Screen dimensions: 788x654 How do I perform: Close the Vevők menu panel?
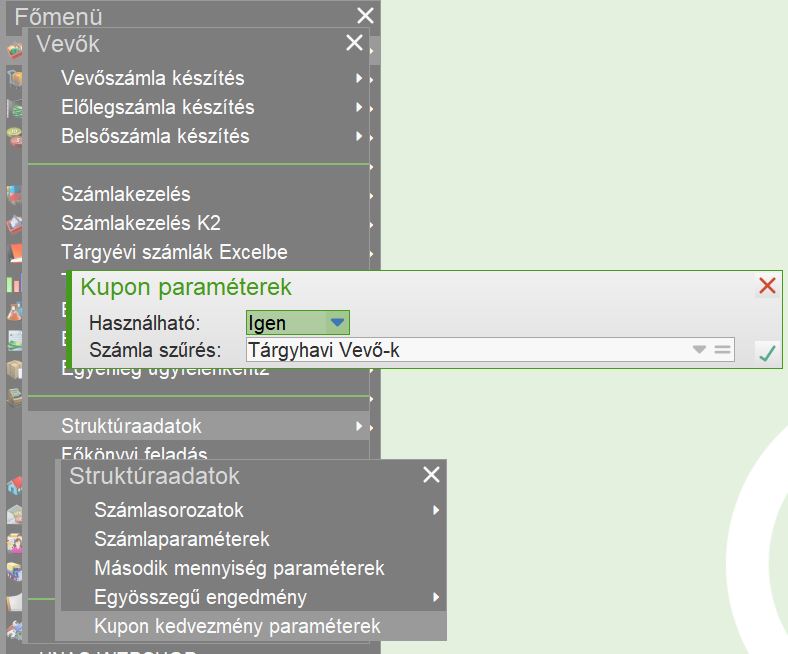tap(355, 43)
